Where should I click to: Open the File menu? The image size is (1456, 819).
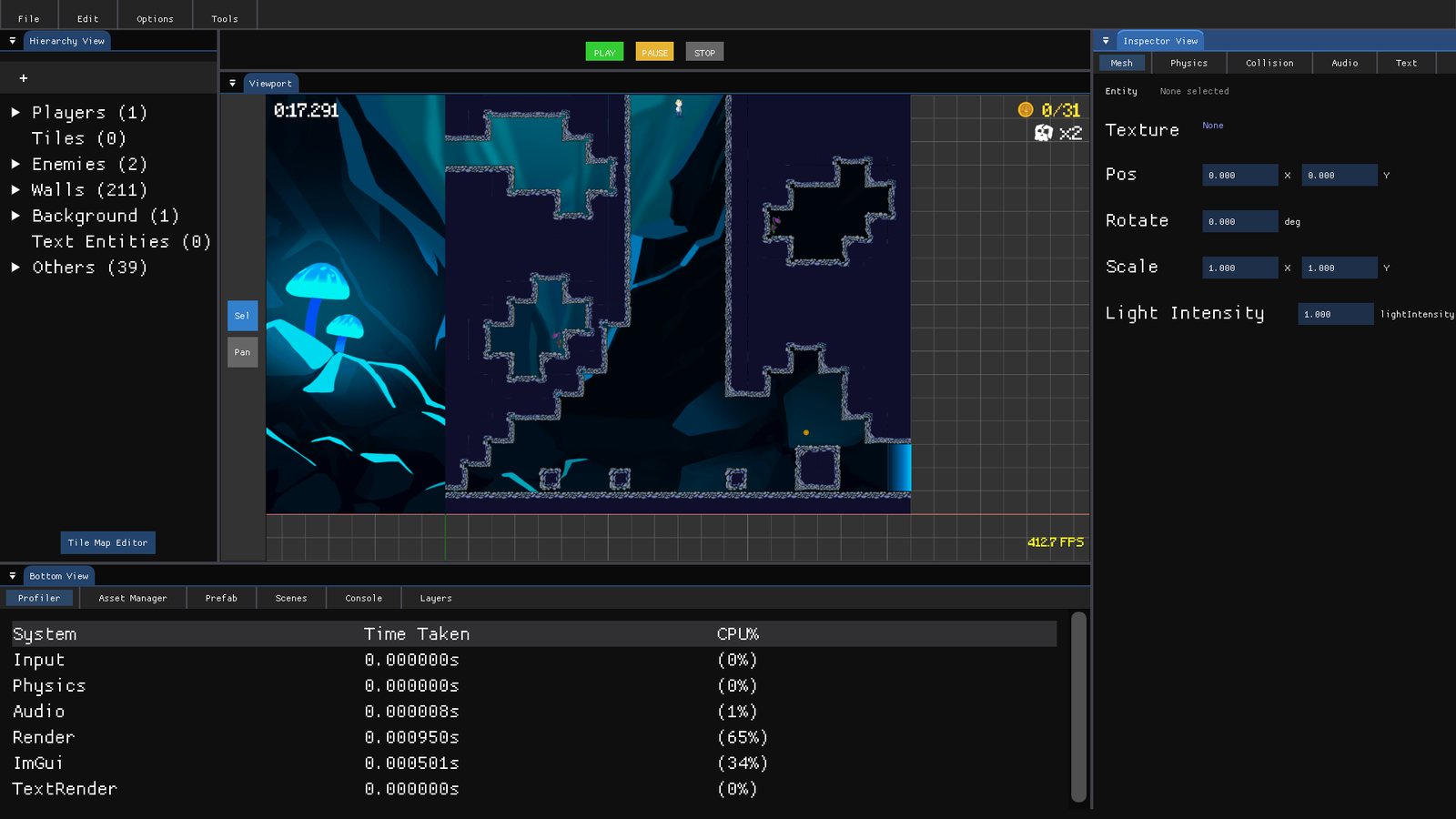tap(29, 18)
